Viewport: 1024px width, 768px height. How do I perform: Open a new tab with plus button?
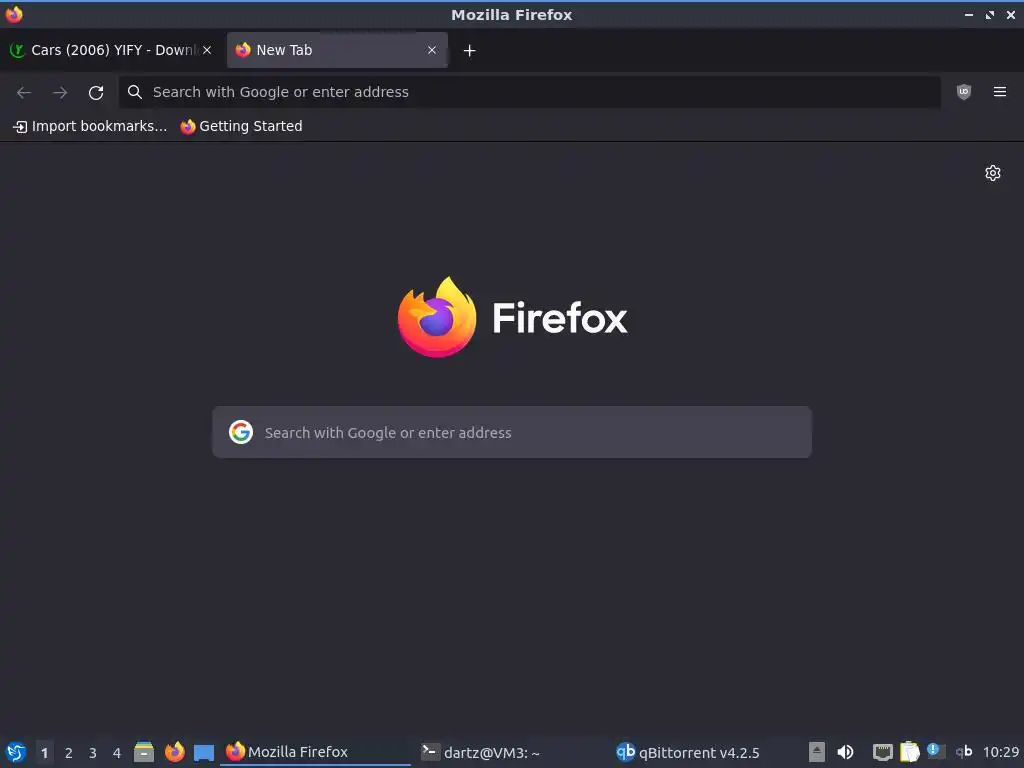[x=470, y=50]
